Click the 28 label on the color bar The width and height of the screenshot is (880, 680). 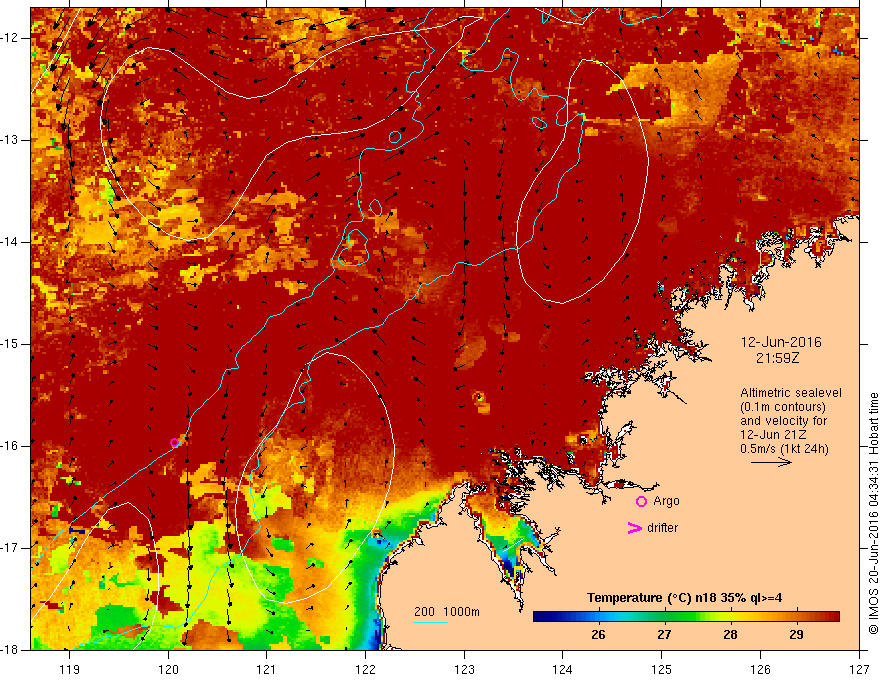click(730, 635)
